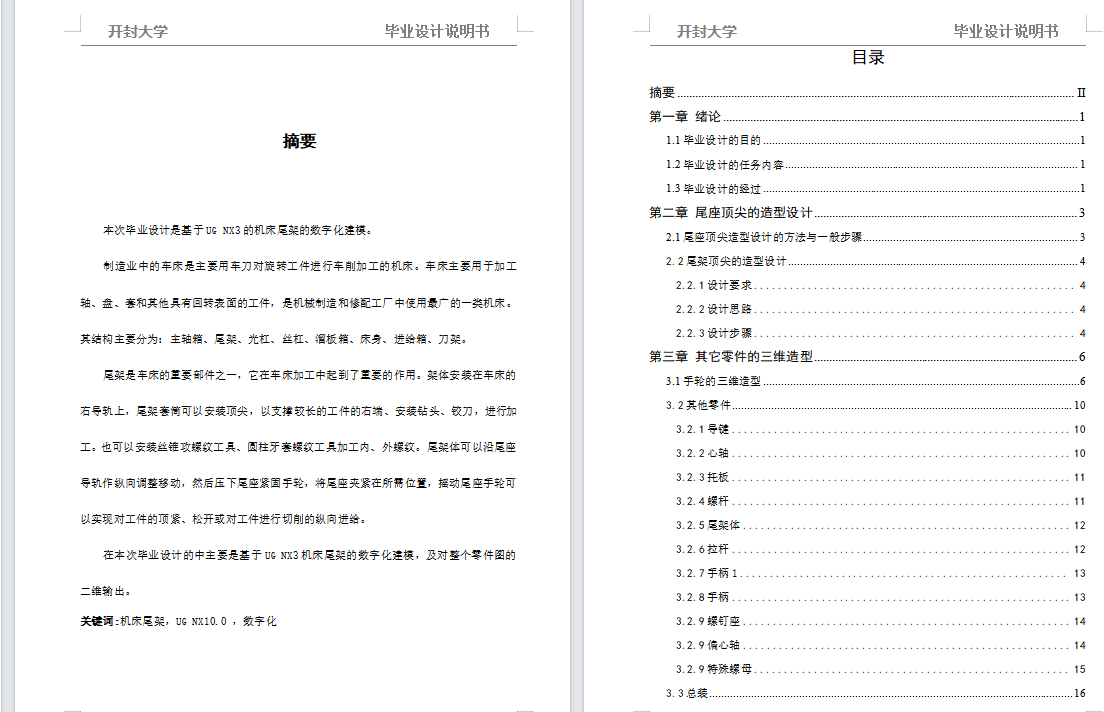Select the 3.2 其他零件 entry
This screenshot has height=712, width=1104.
(x=875, y=405)
